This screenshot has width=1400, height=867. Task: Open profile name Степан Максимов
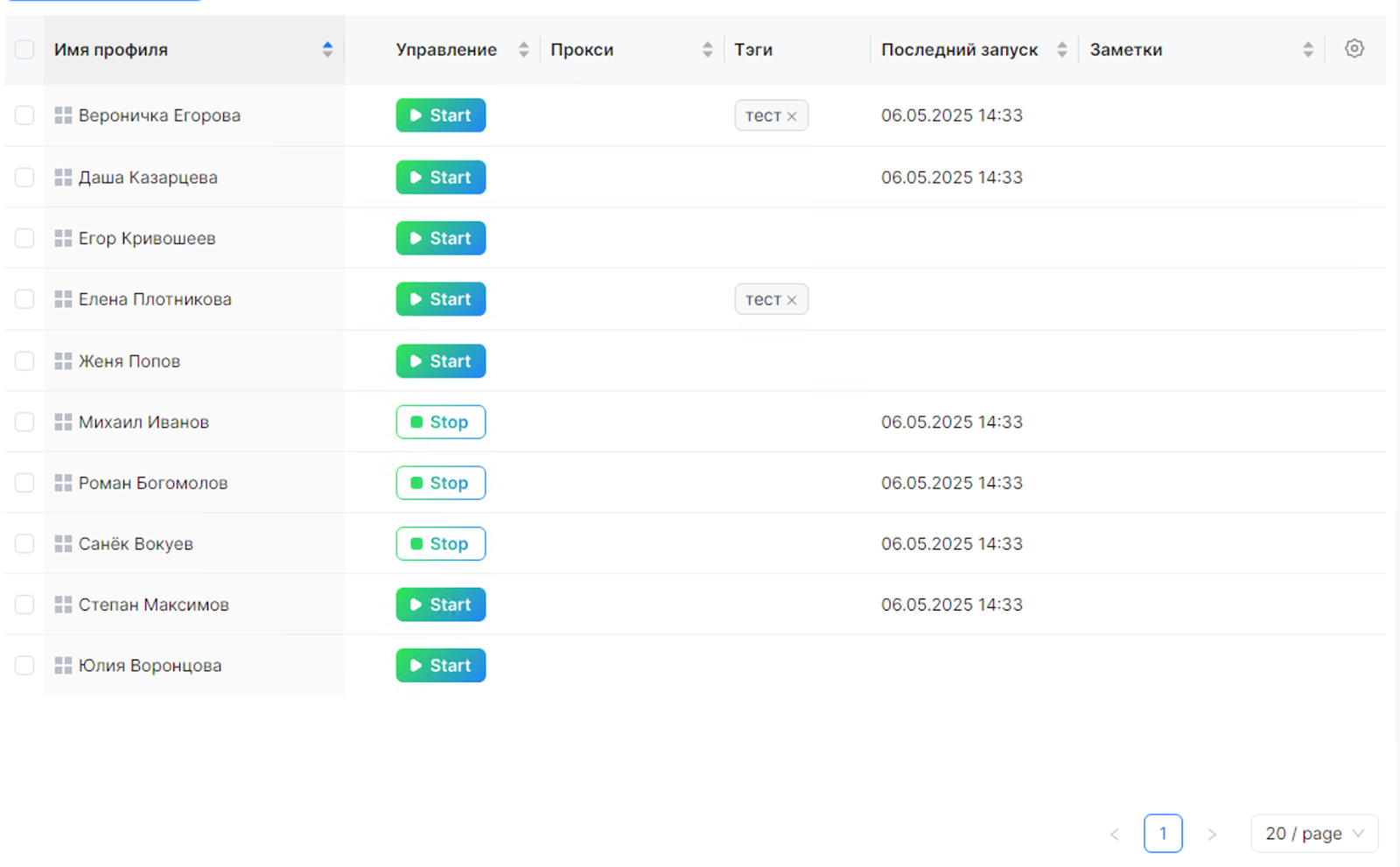pos(154,605)
